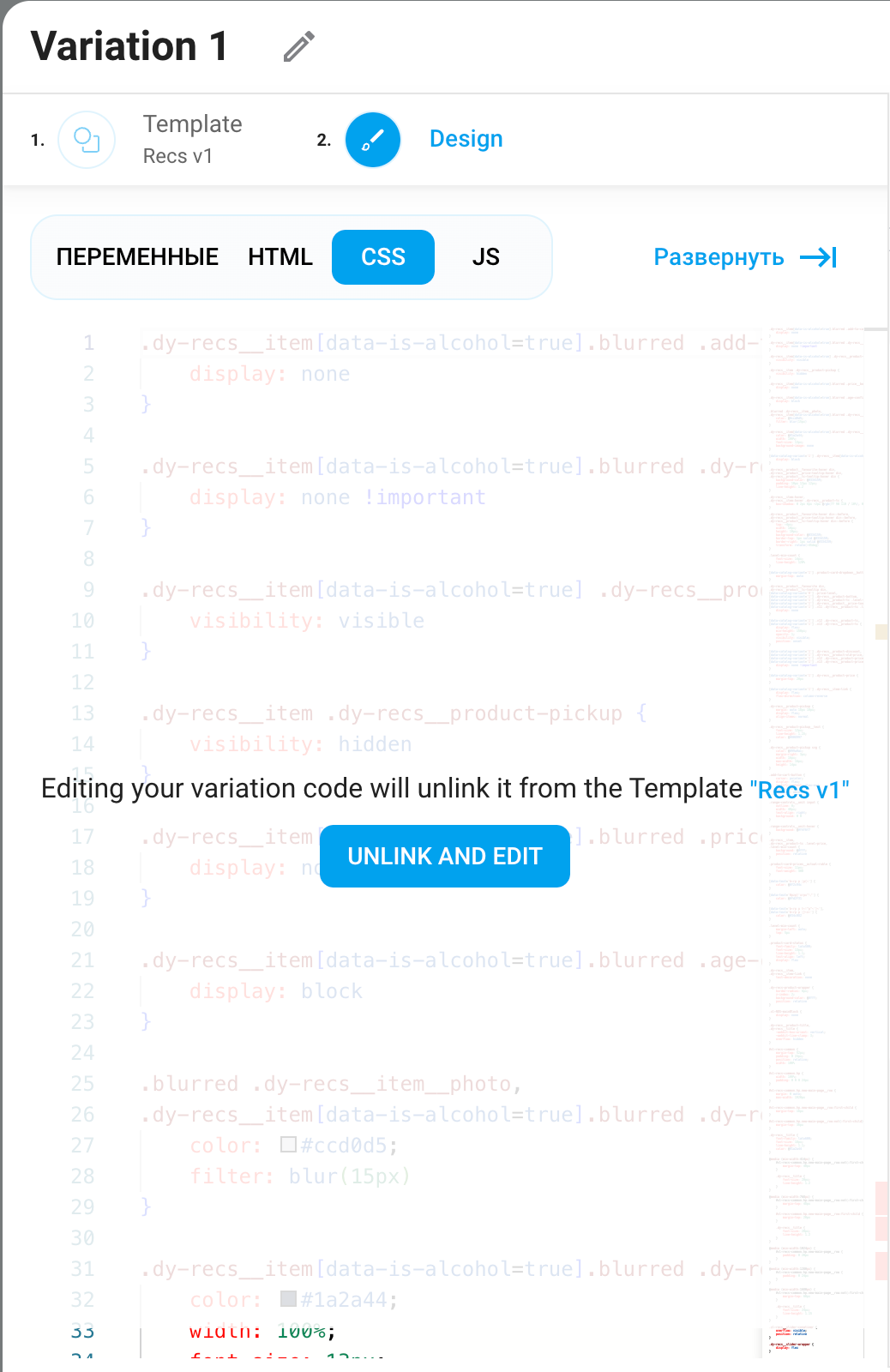The width and height of the screenshot is (890, 1372).
Task: Click the pencil icon to rename Variation 1
Action: coord(299,47)
